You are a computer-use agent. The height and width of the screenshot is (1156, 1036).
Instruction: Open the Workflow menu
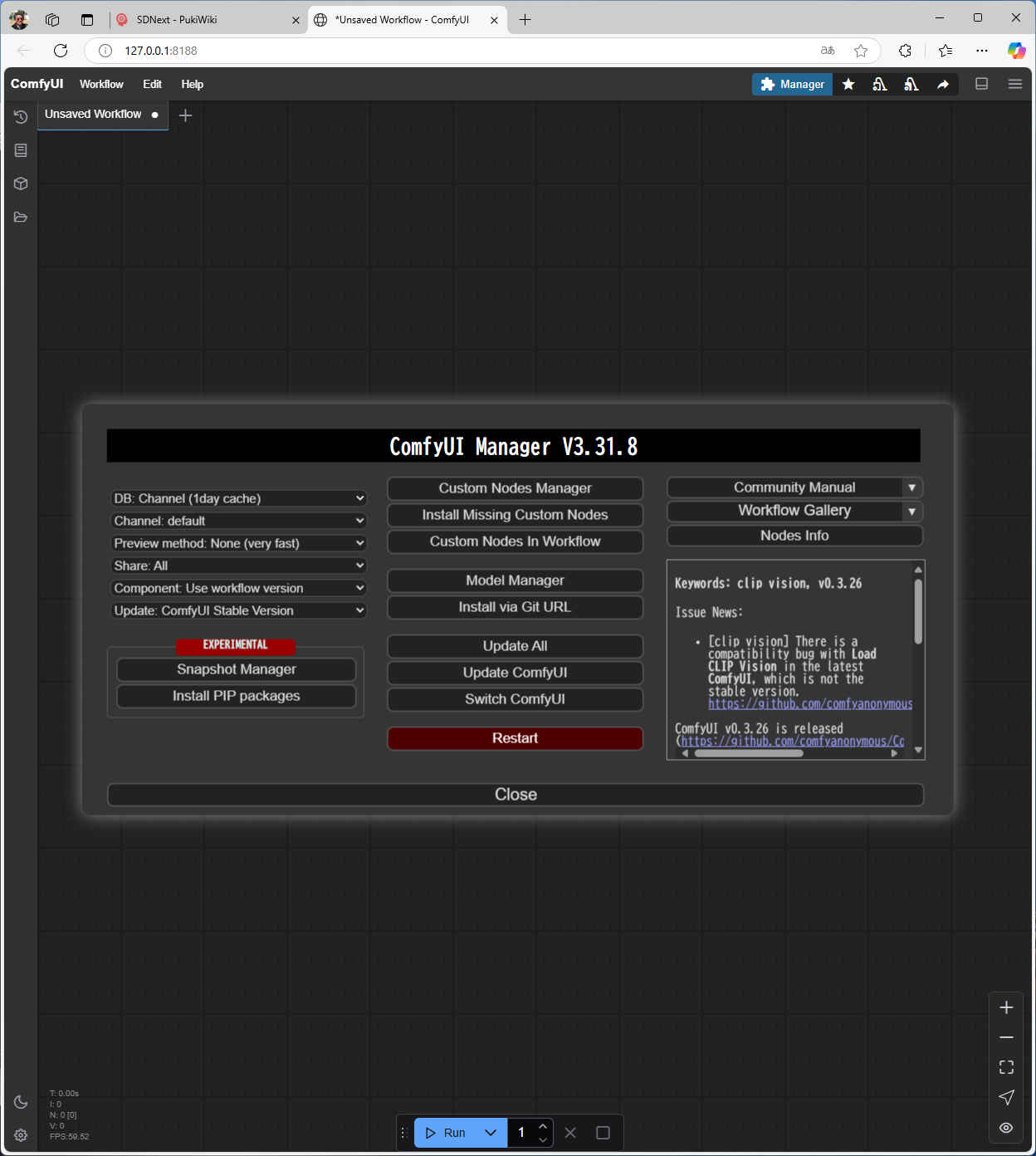[x=101, y=84]
